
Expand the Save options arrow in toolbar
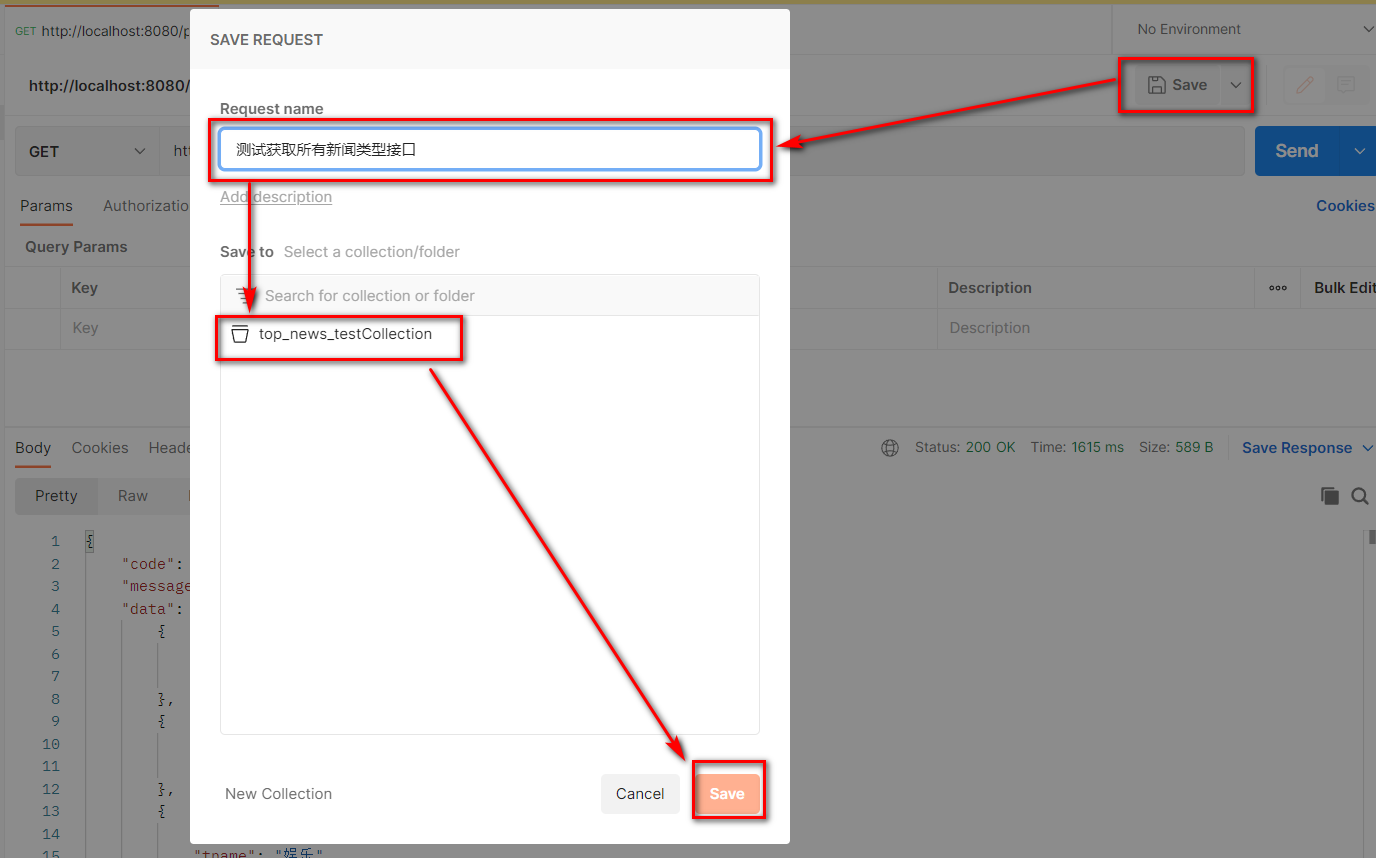[x=1236, y=85]
